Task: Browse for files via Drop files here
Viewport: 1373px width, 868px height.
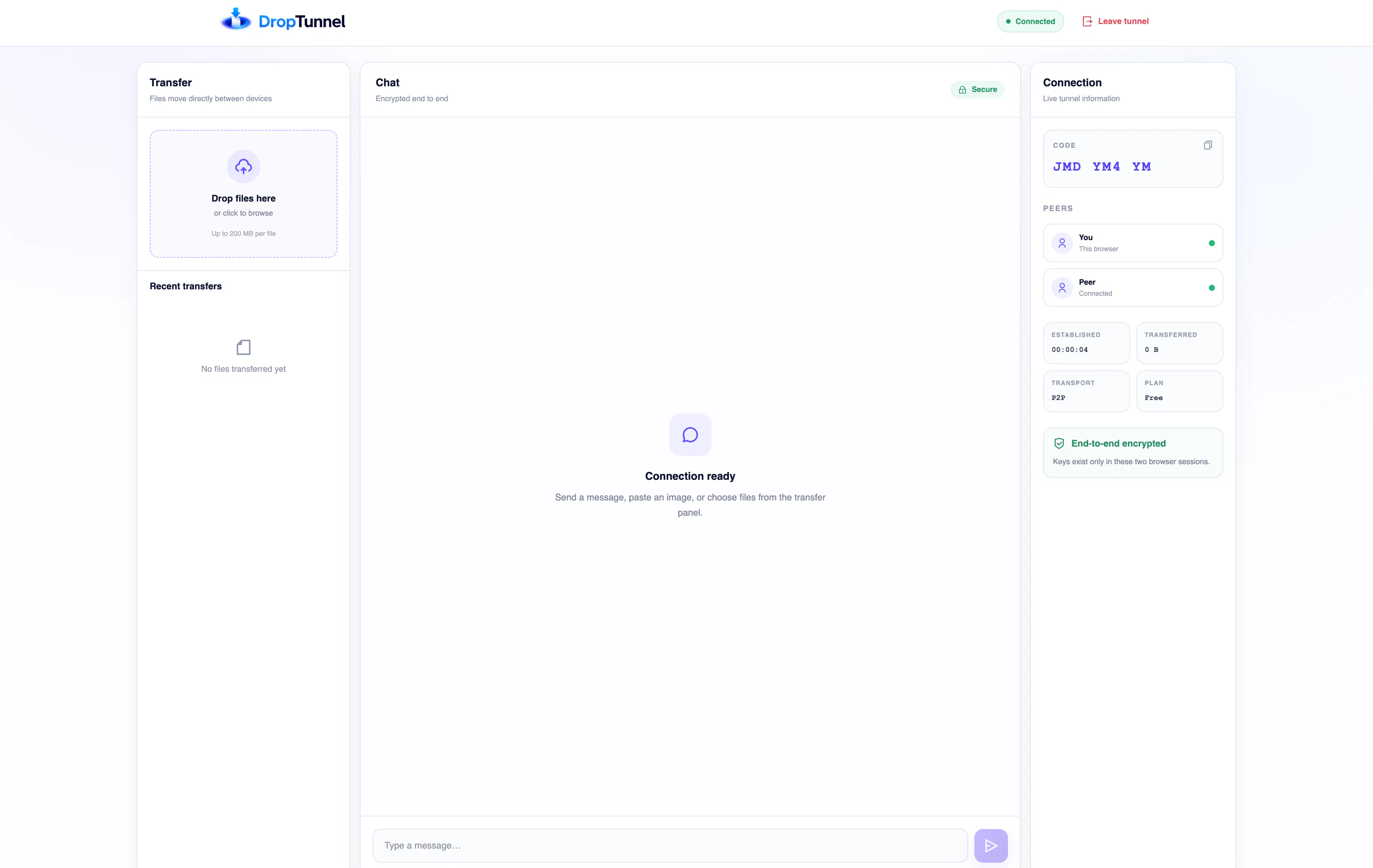Action: tap(244, 194)
